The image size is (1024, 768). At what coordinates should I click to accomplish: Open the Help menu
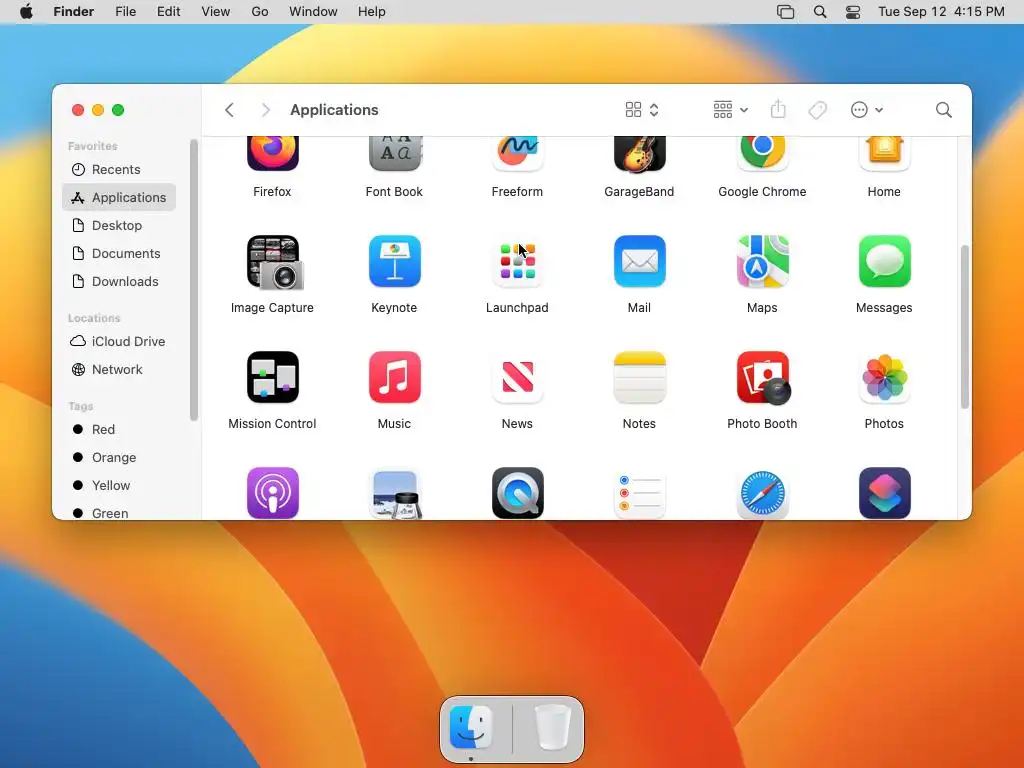pos(372,12)
